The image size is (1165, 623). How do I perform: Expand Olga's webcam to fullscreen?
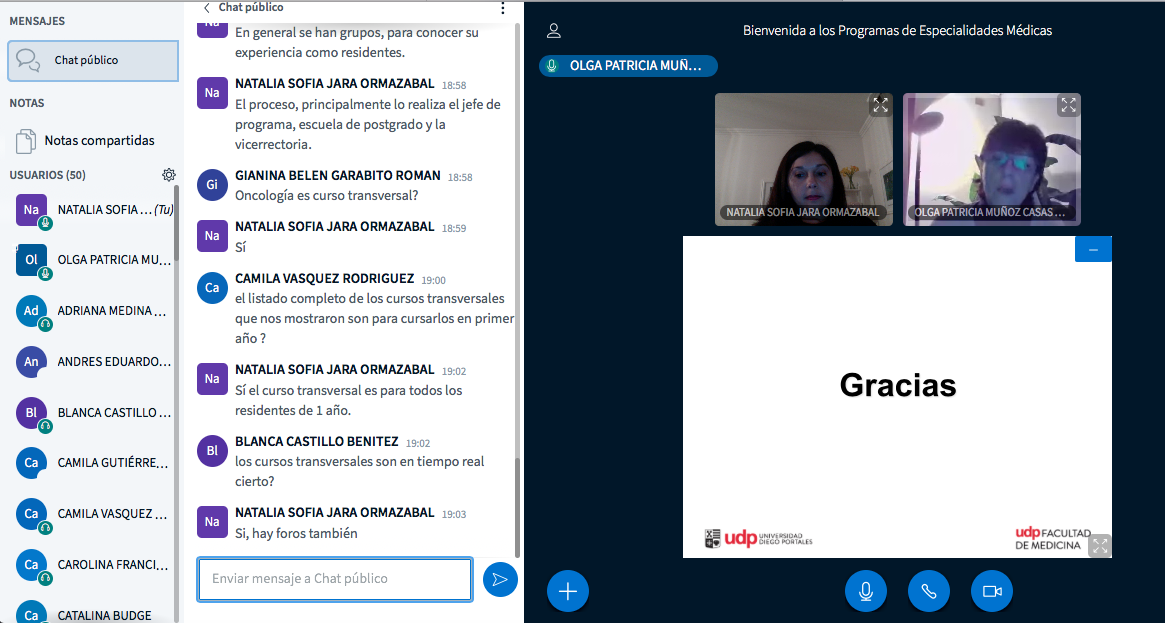pyautogui.click(x=1068, y=105)
